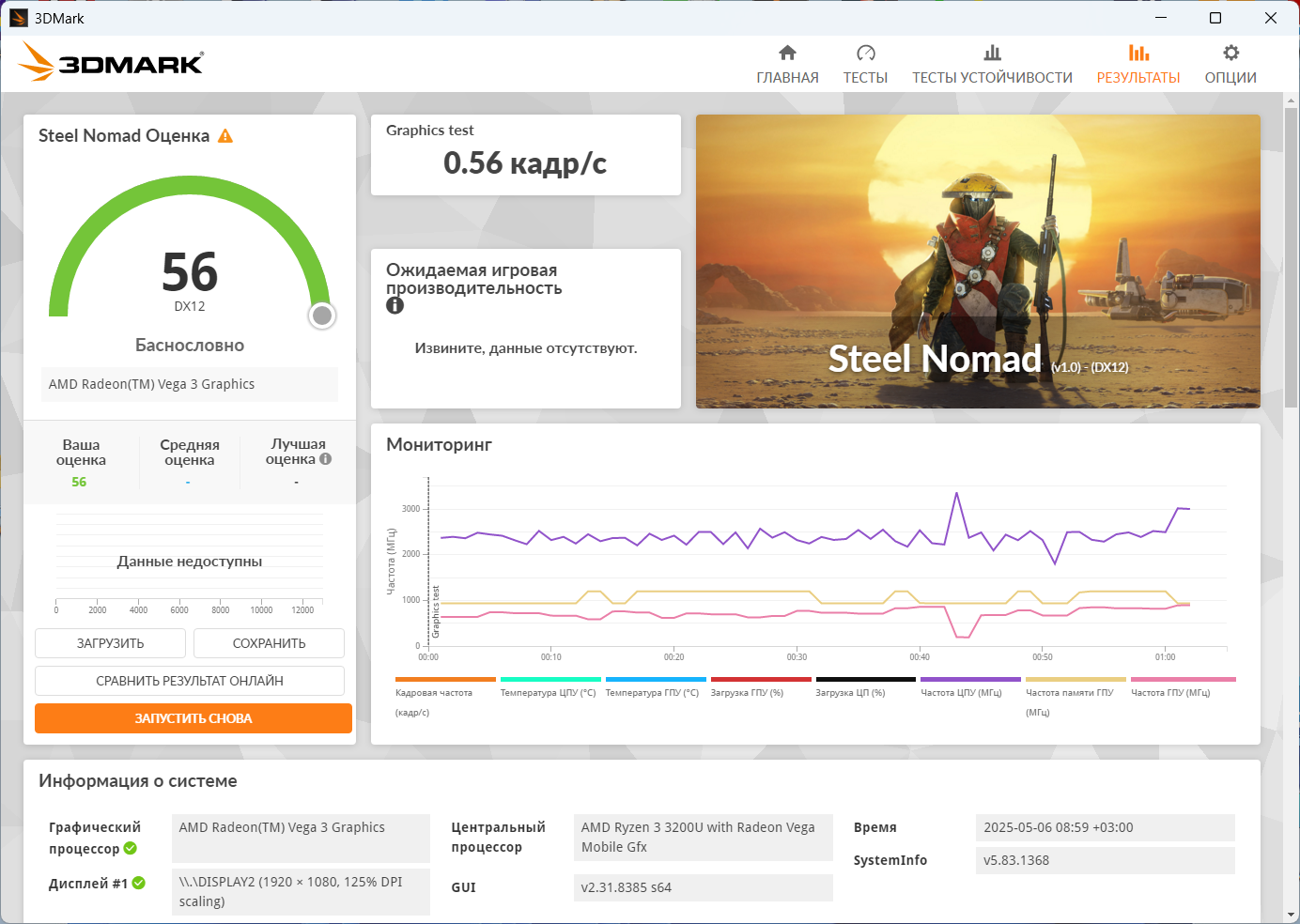The width and height of the screenshot is (1300, 924).
Task: Open stress tests (ТЕСТЫ УСТОЙЧИВОСТИ) chart icon
Action: pyautogui.click(x=992, y=54)
